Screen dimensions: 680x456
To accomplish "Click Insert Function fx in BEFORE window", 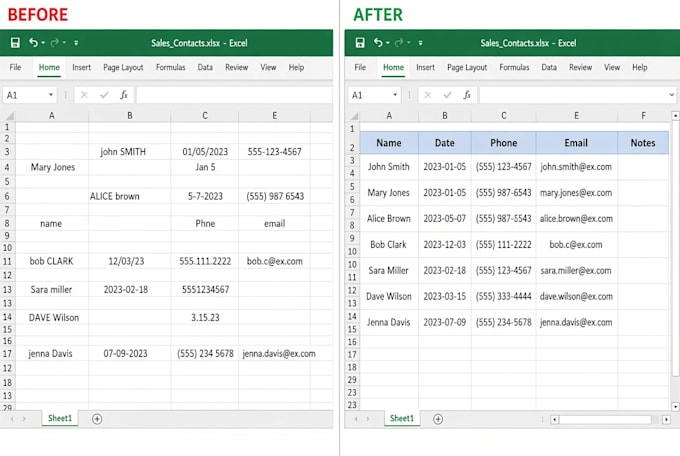I will [124, 95].
